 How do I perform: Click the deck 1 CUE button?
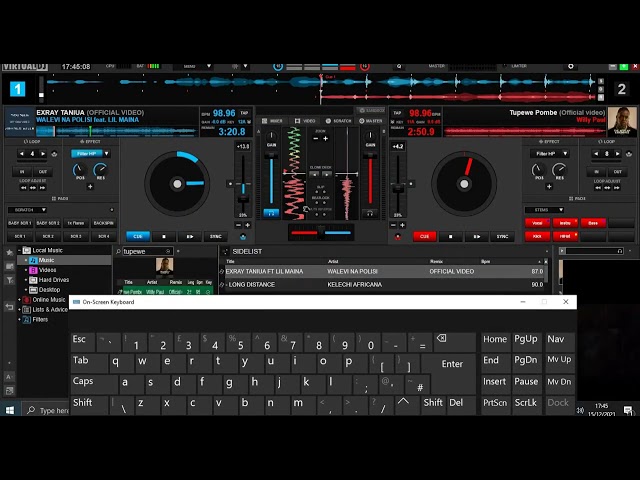138,236
